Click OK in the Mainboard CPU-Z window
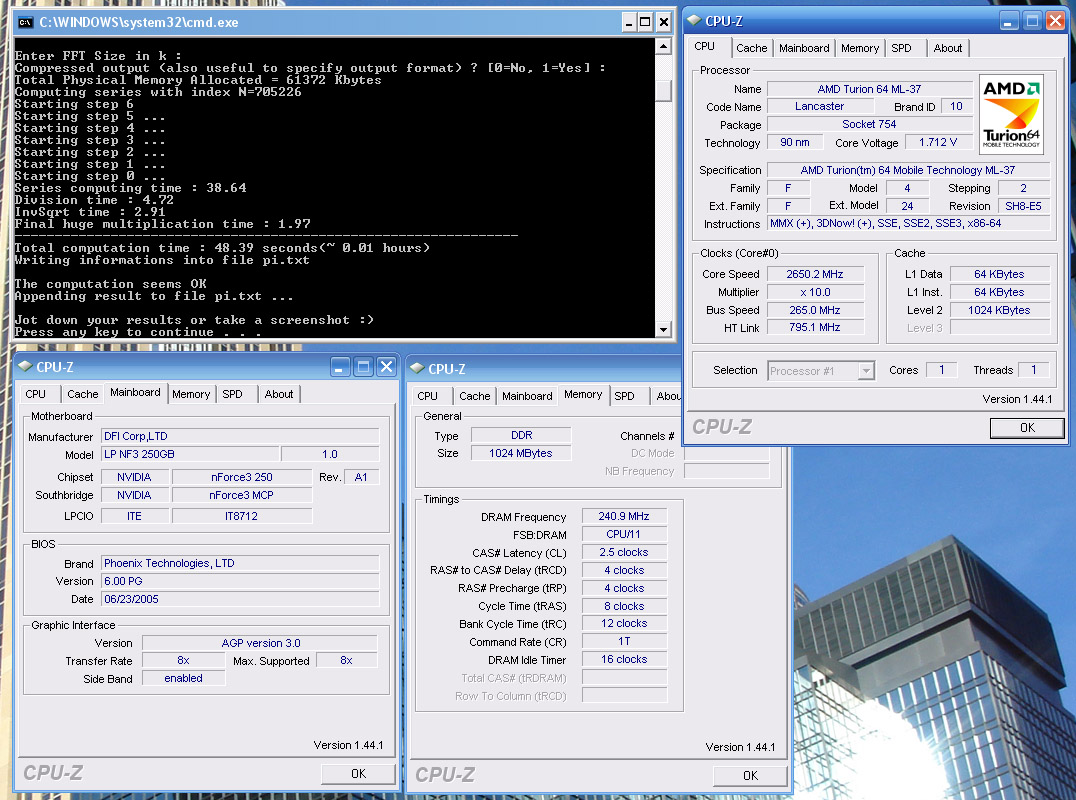The width and height of the screenshot is (1076, 800). (x=358, y=774)
